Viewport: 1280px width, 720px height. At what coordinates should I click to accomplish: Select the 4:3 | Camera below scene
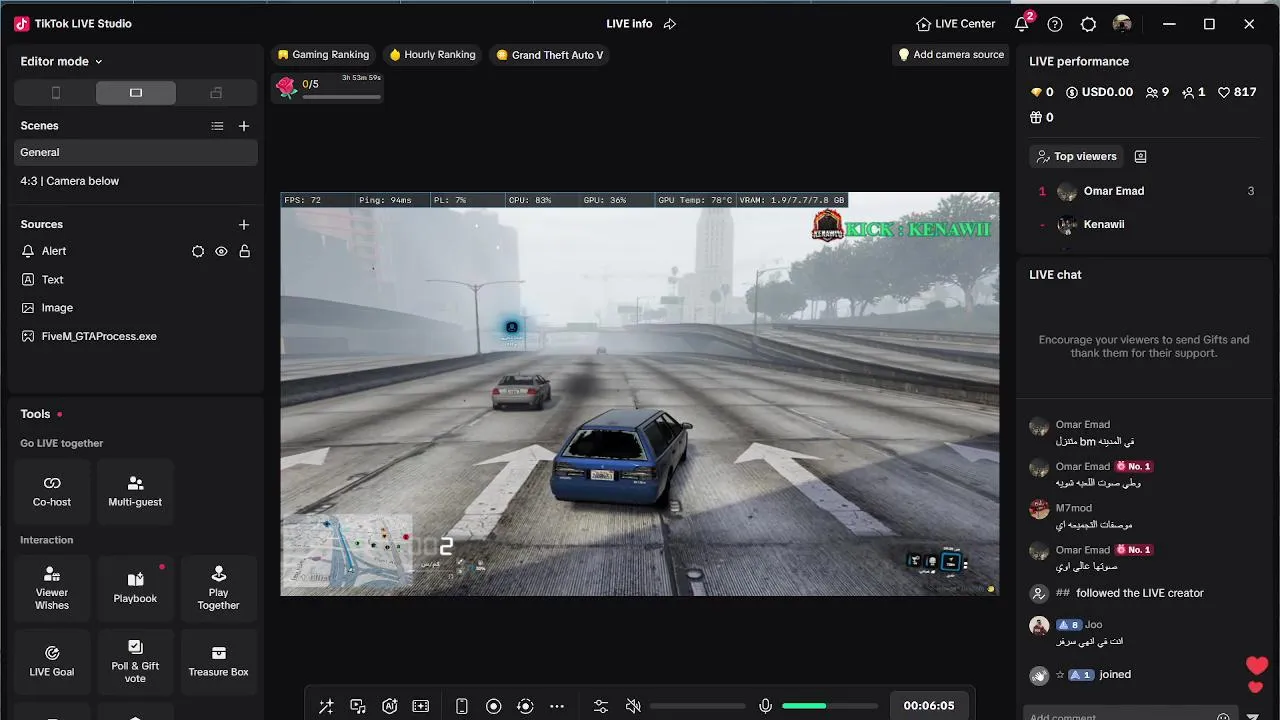pos(136,181)
